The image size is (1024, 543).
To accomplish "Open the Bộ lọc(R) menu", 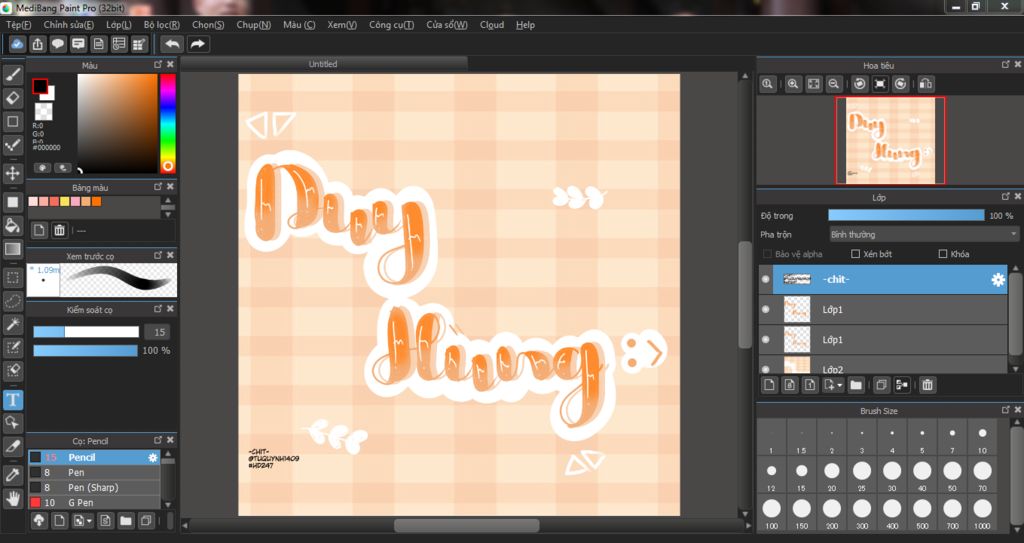I will (x=162, y=25).
